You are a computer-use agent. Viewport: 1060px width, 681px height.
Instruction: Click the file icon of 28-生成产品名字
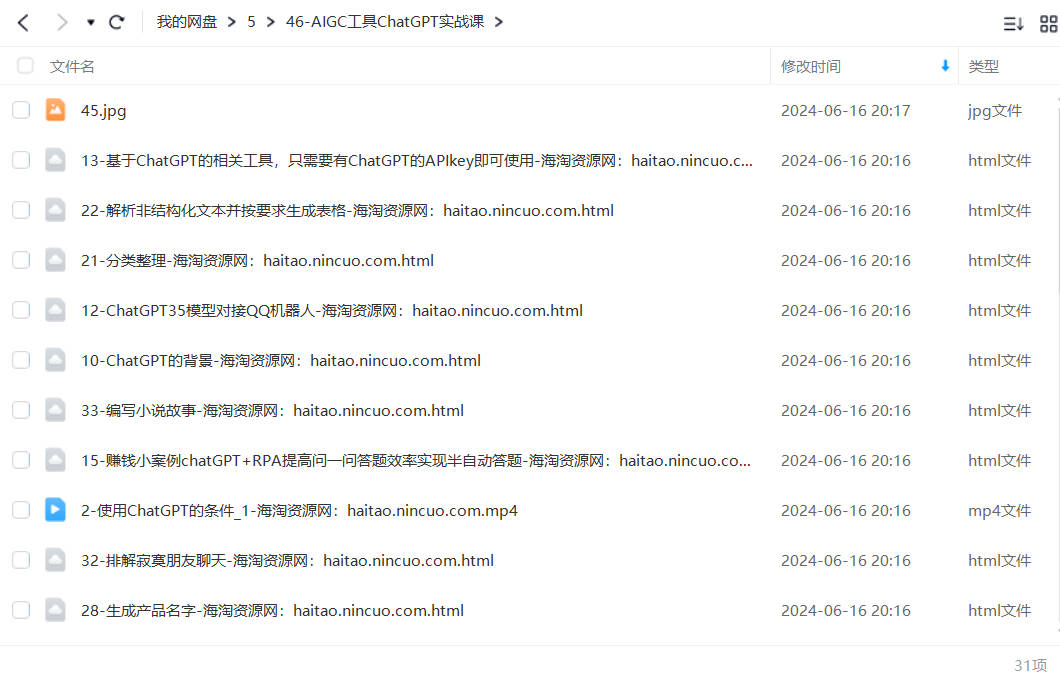[x=55, y=610]
